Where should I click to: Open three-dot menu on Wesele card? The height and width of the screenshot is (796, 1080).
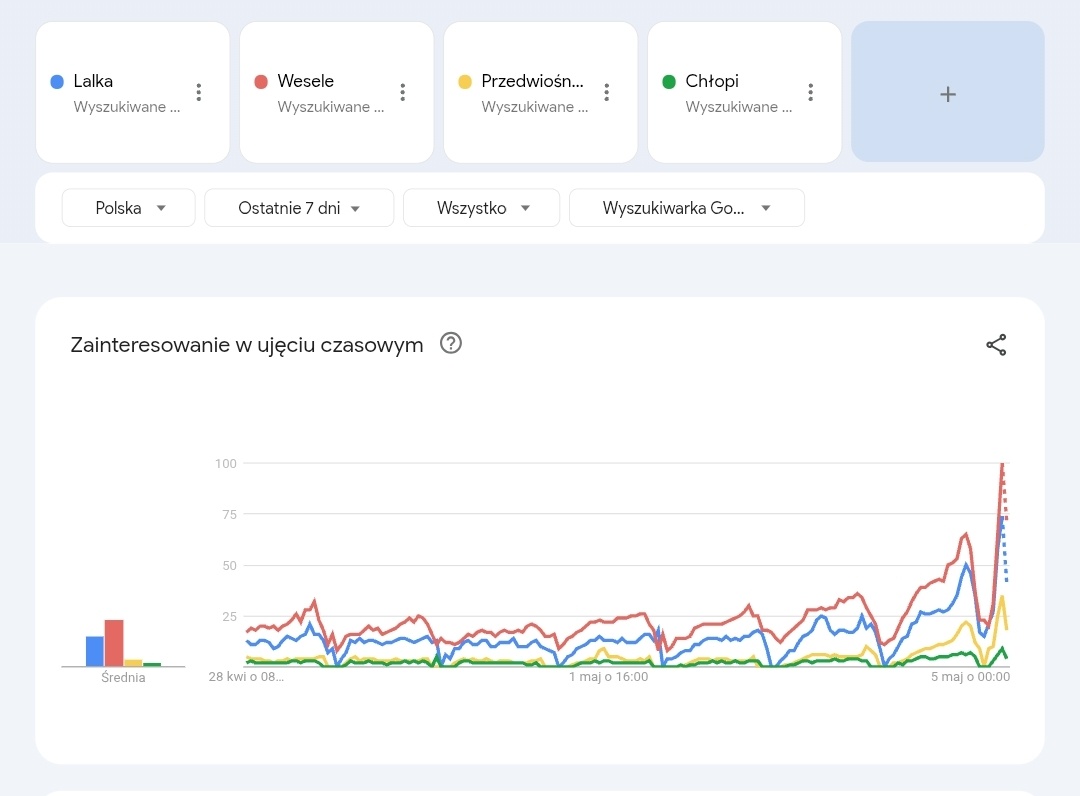point(403,92)
